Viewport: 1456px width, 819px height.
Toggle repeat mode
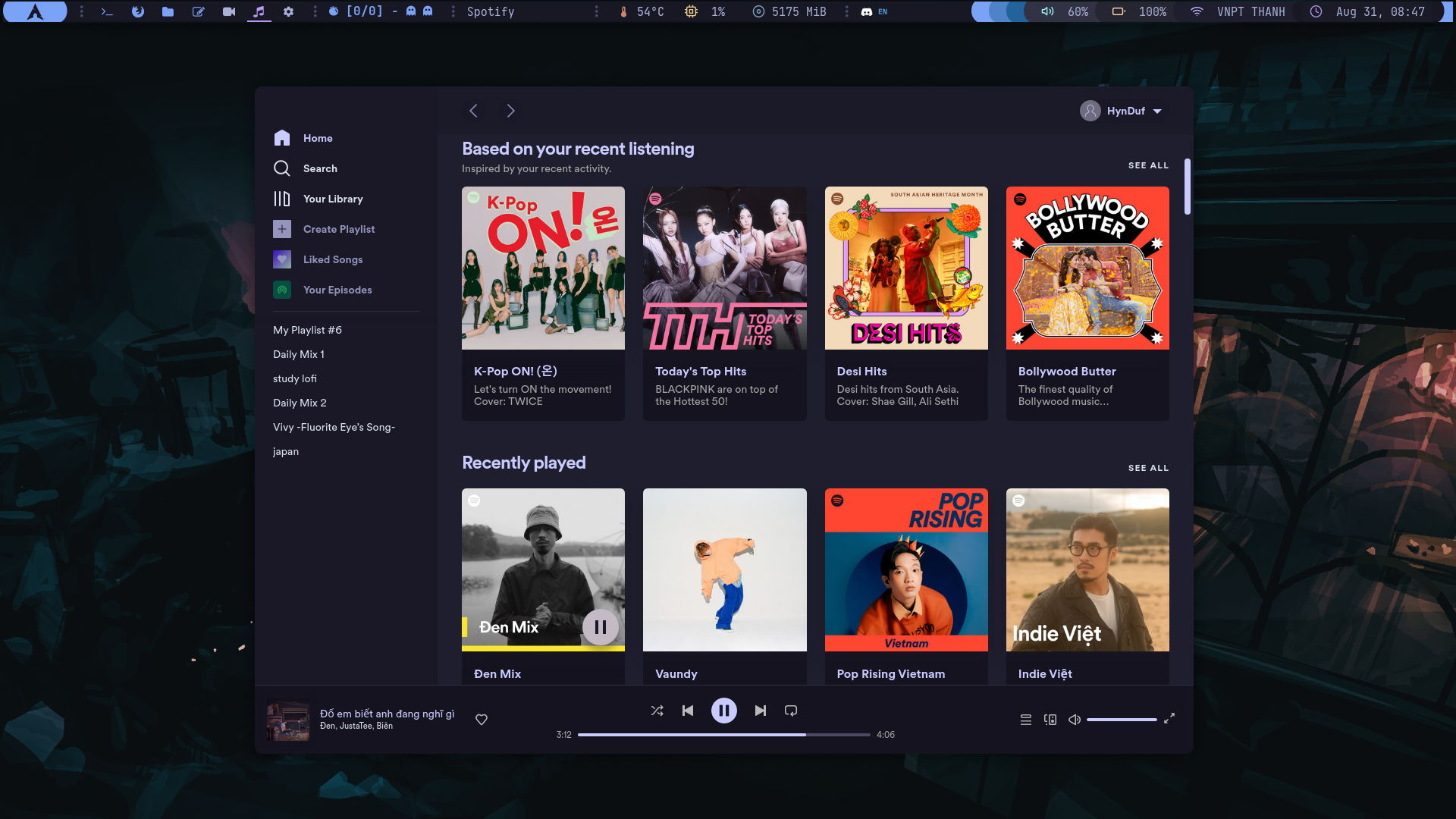791,711
